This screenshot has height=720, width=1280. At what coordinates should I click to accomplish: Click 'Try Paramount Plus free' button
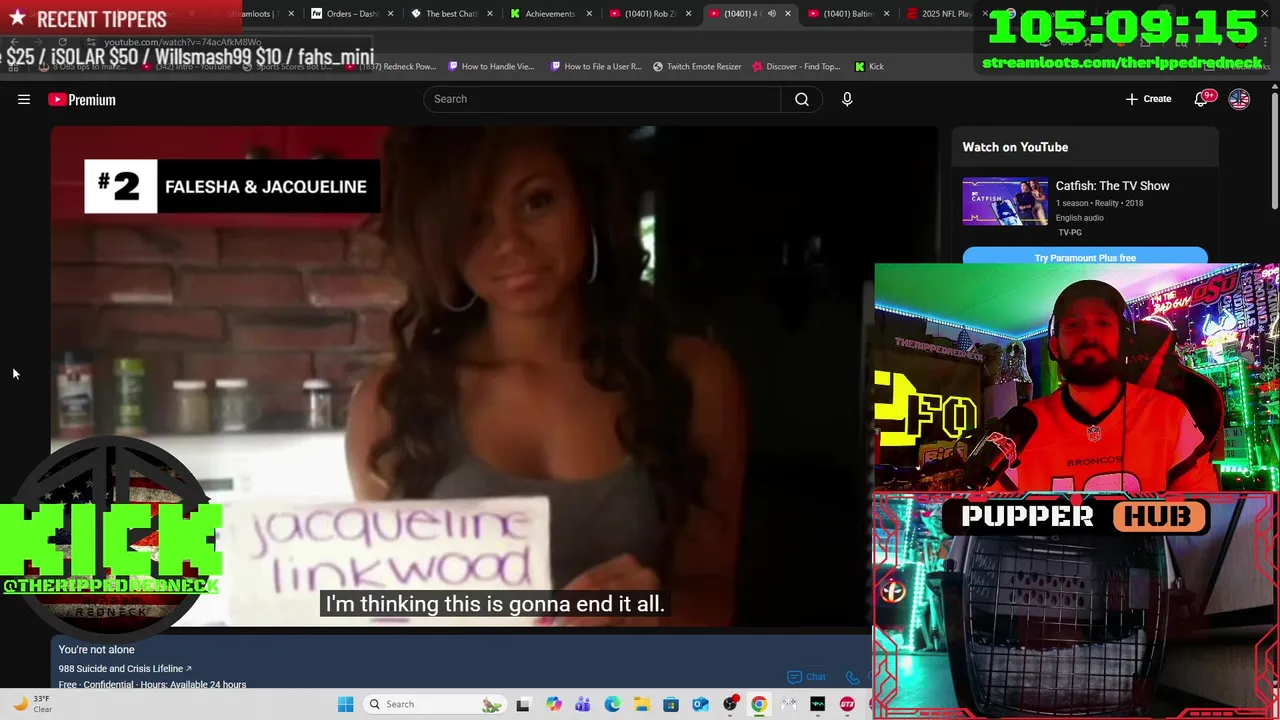point(1085,257)
